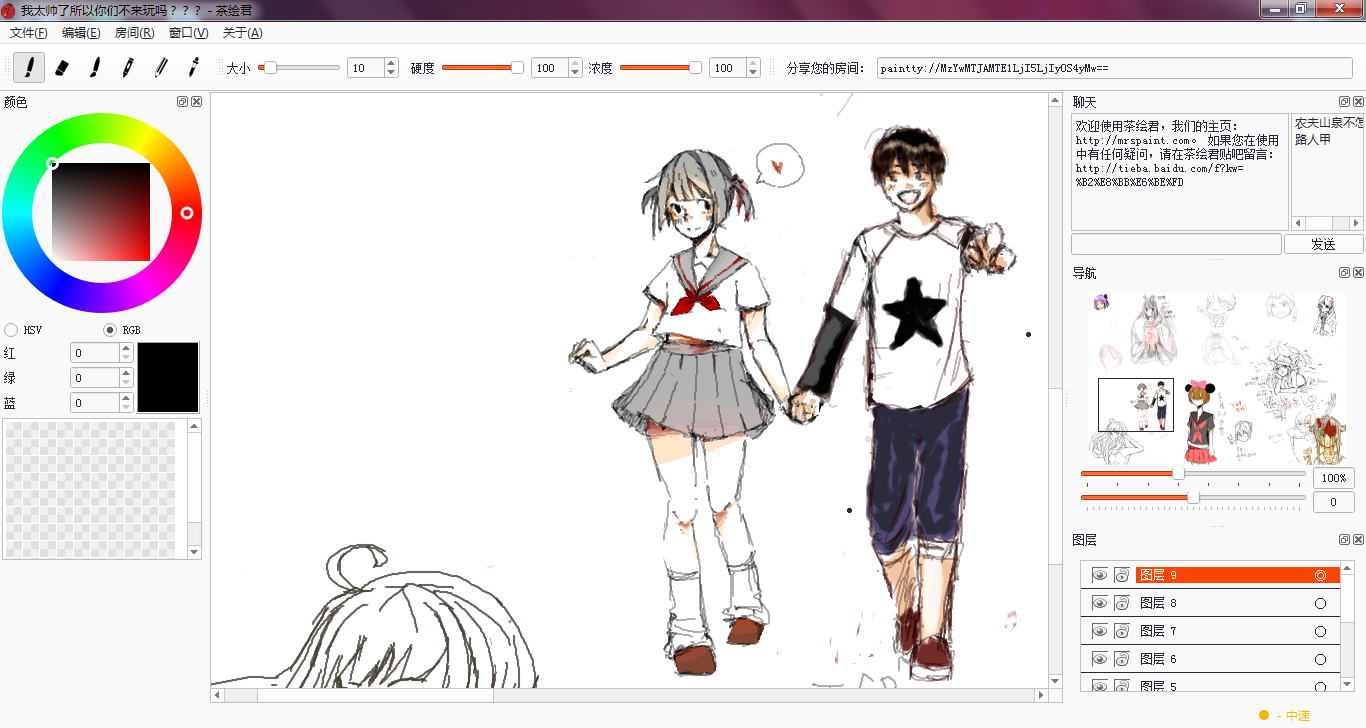Increase the 红 red channel value
Image resolution: width=1366 pixels, height=728 pixels.
point(126,348)
